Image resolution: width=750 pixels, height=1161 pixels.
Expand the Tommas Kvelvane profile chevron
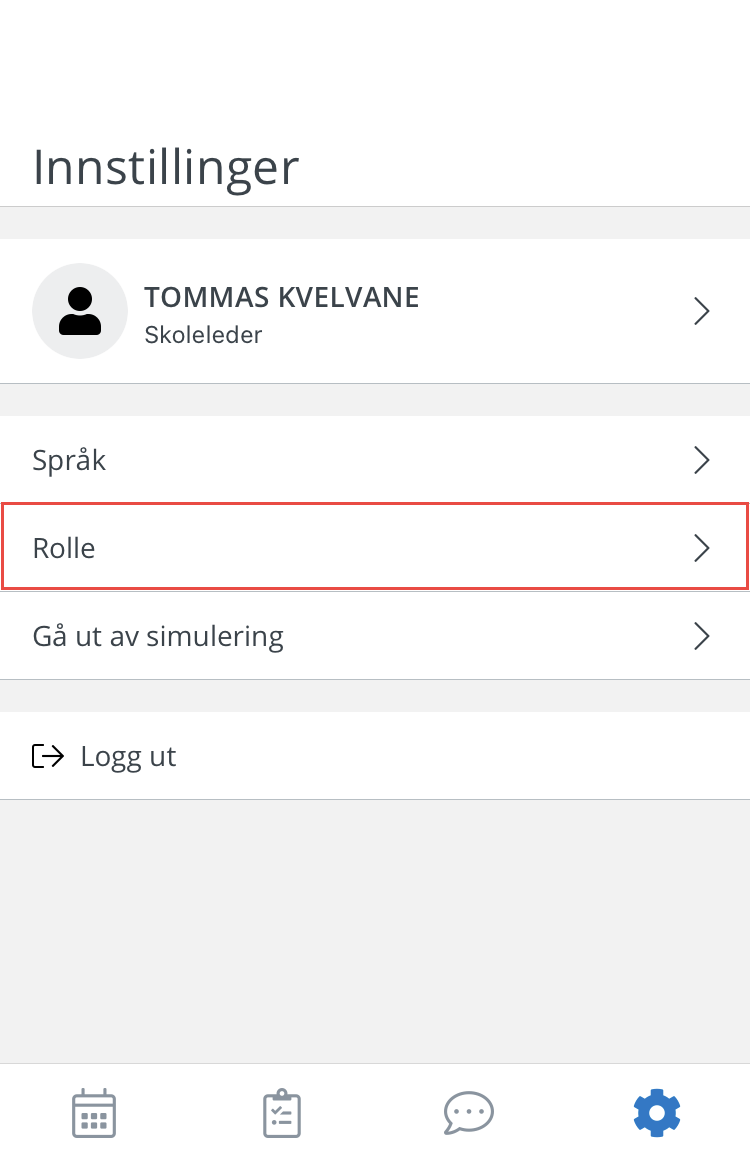702,311
